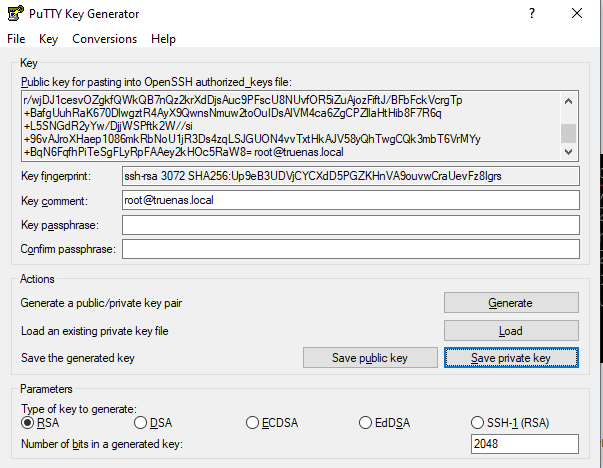This screenshot has width=603, height=468.
Task: Click the number of bits field showing 2048
Action: coord(525,444)
